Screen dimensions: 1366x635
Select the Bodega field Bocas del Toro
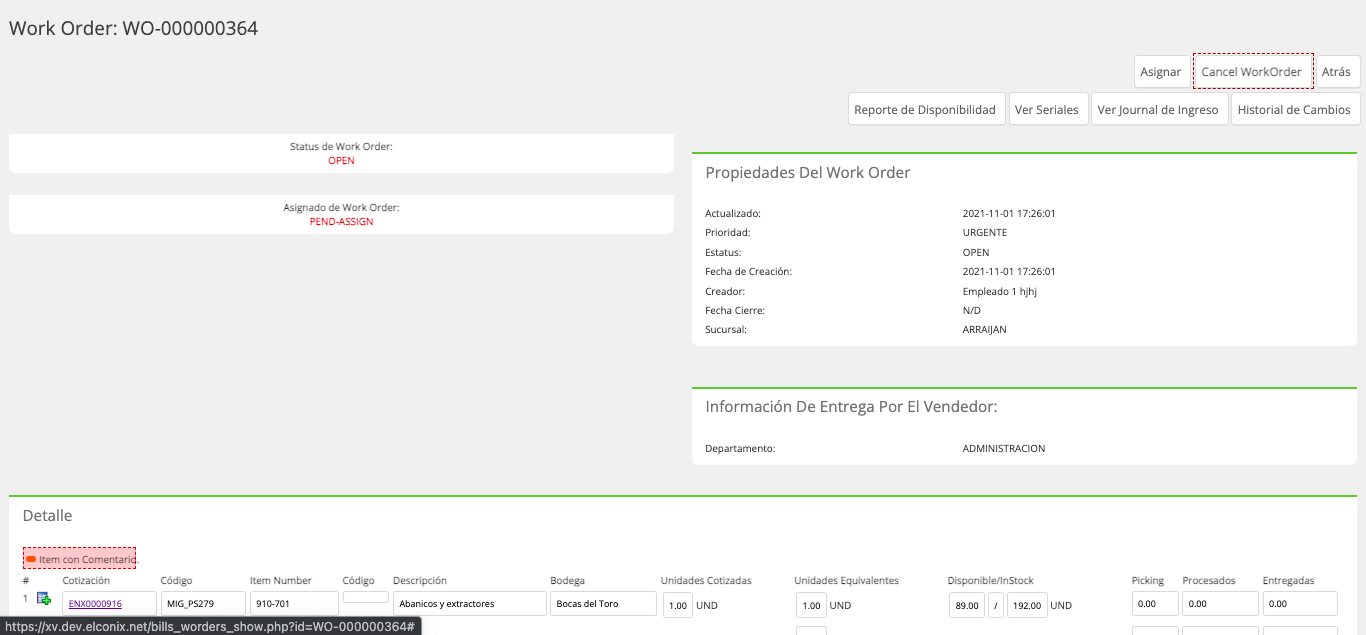[603, 604]
